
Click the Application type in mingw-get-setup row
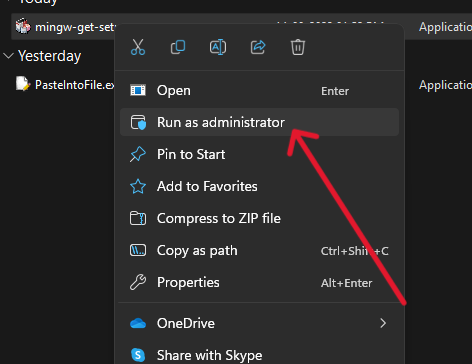445,27
